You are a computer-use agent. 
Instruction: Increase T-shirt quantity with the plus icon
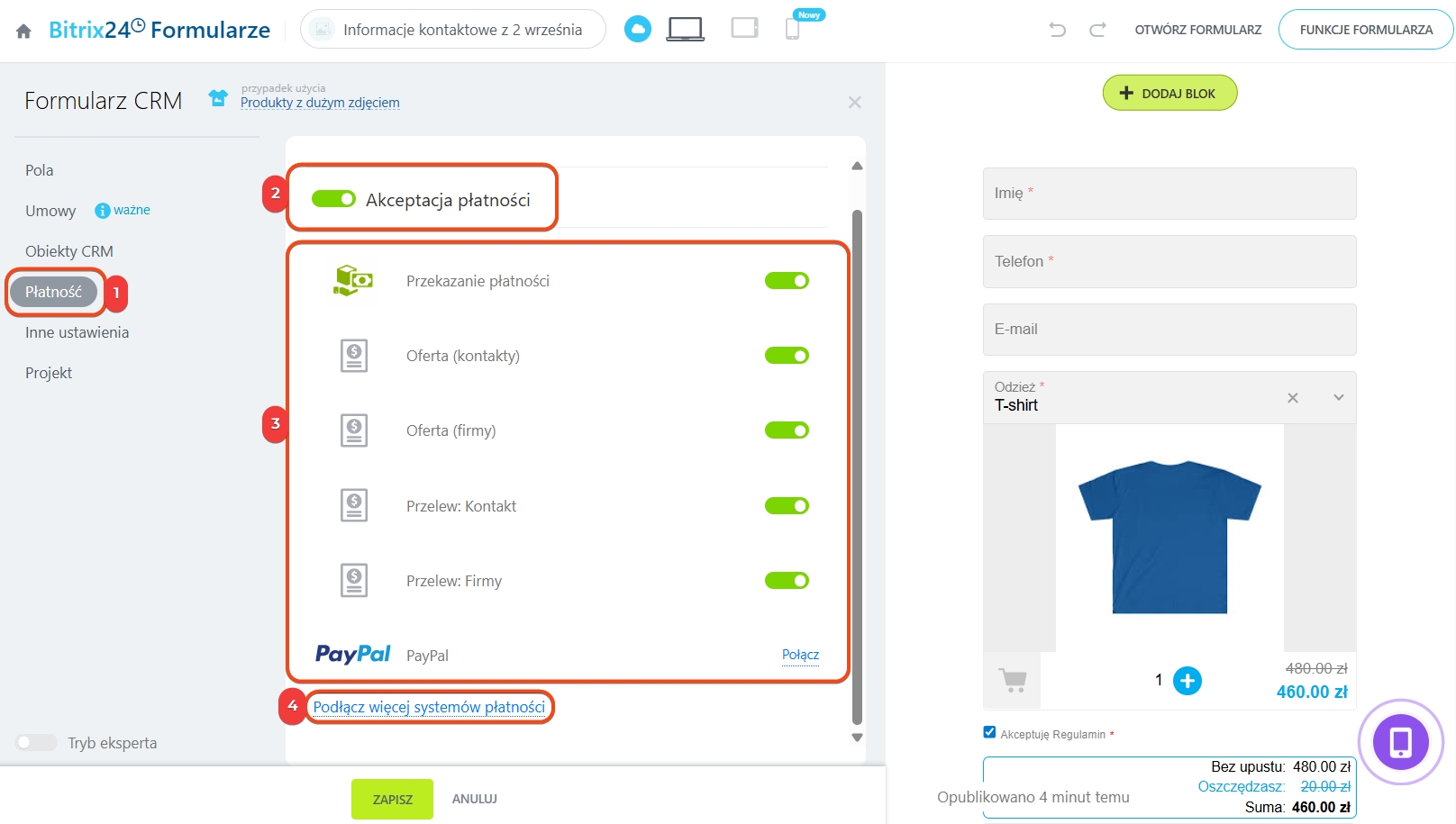click(1188, 681)
